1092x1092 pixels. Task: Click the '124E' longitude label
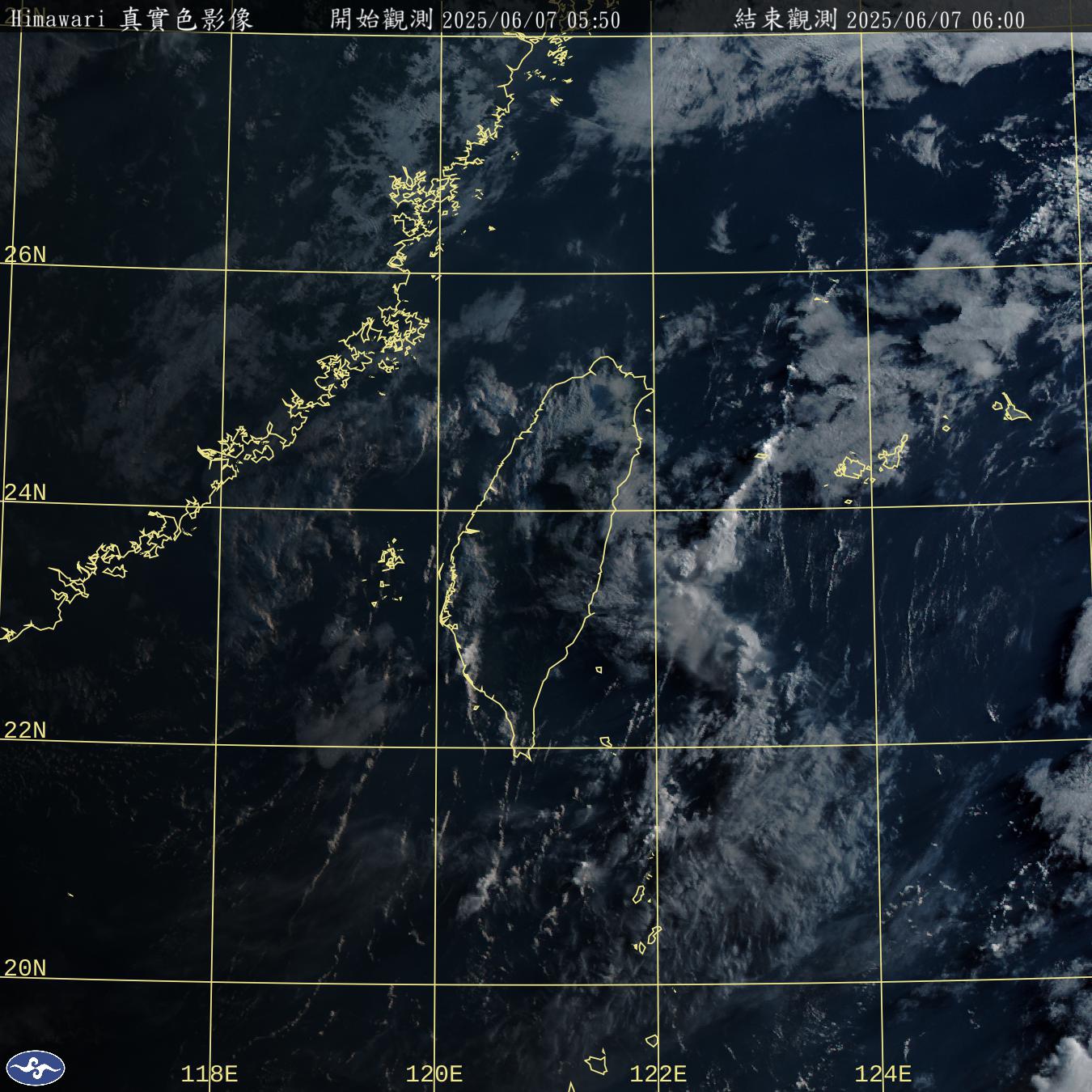click(x=883, y=1074)
